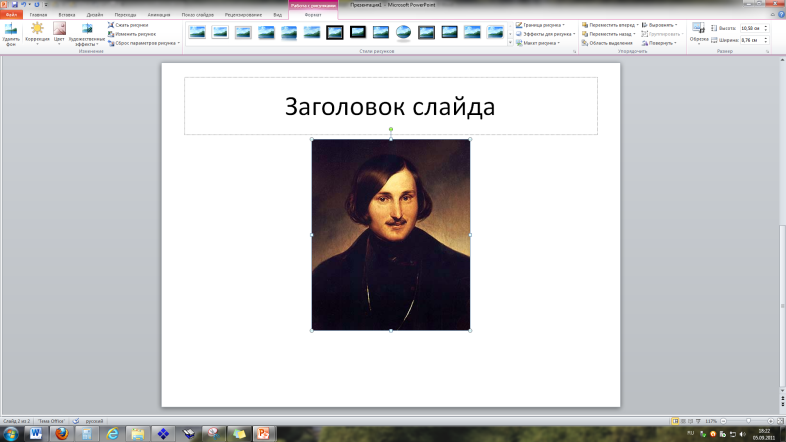
Task: Switch to the Рецензирование (Review) tab
Action: (243, 15)
